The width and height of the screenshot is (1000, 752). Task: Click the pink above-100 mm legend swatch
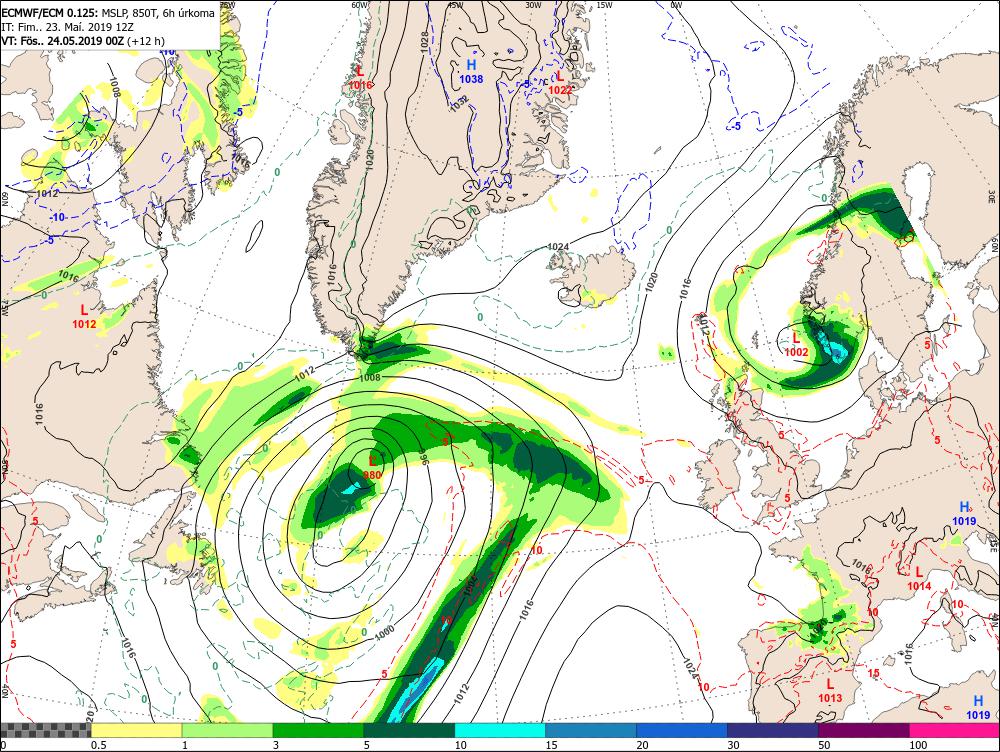(955, 730)
